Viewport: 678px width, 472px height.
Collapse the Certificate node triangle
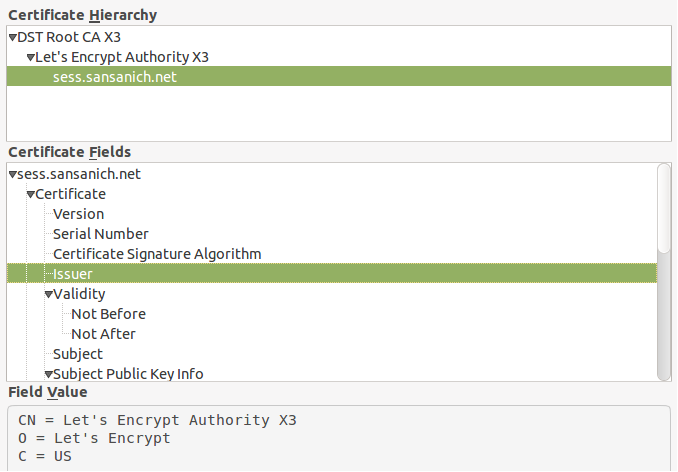(31, 195)
